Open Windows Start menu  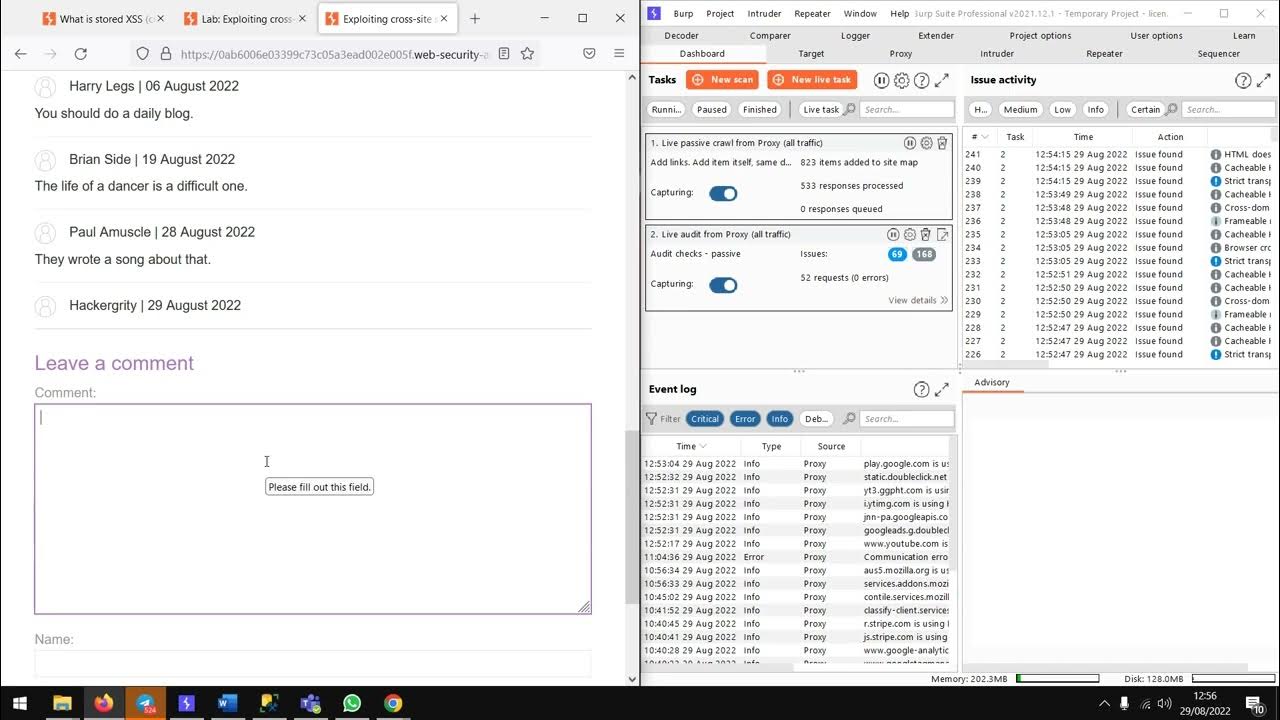tap(19, 703)
